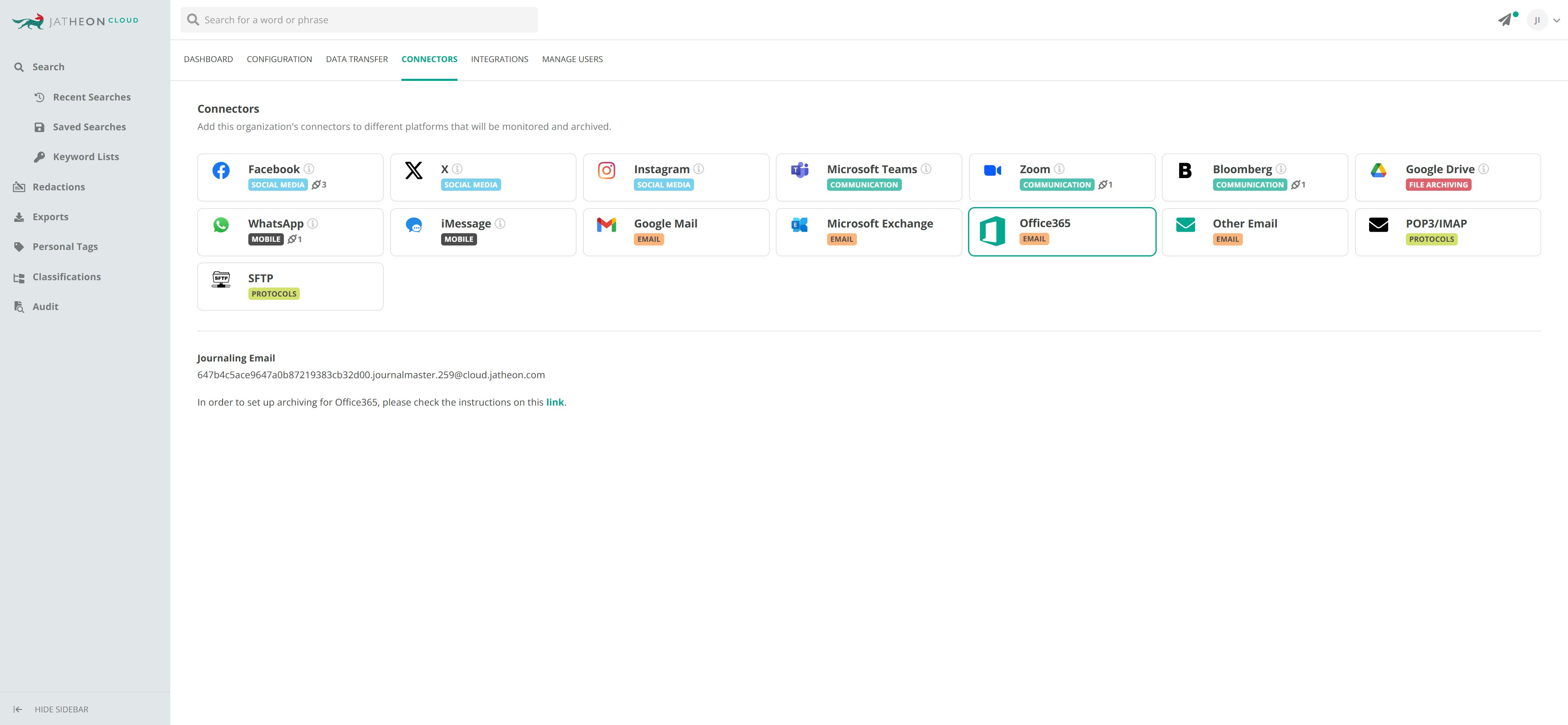Select the Google Mail connector card

676,232
